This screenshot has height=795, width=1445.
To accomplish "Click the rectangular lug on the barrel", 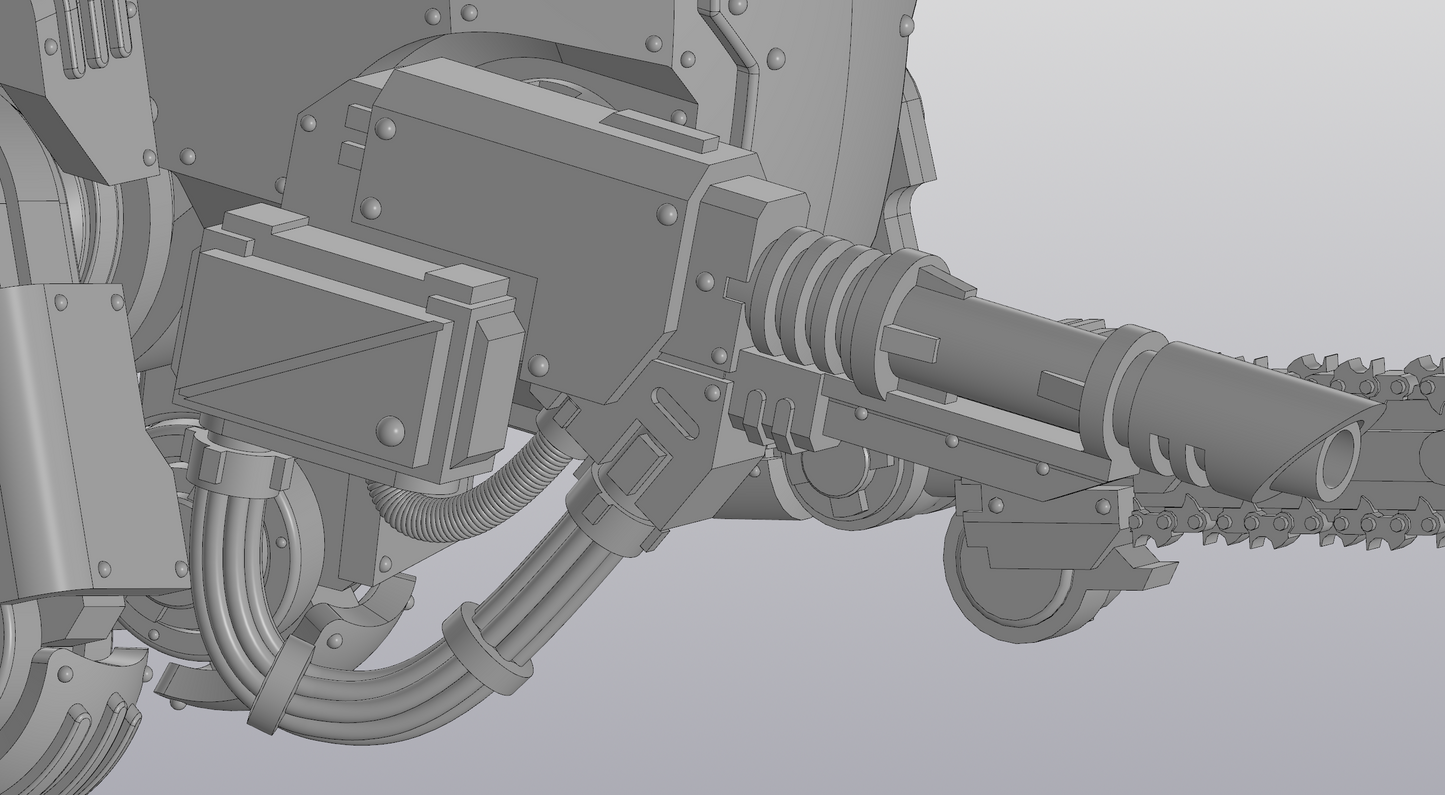I will (910, 345).
